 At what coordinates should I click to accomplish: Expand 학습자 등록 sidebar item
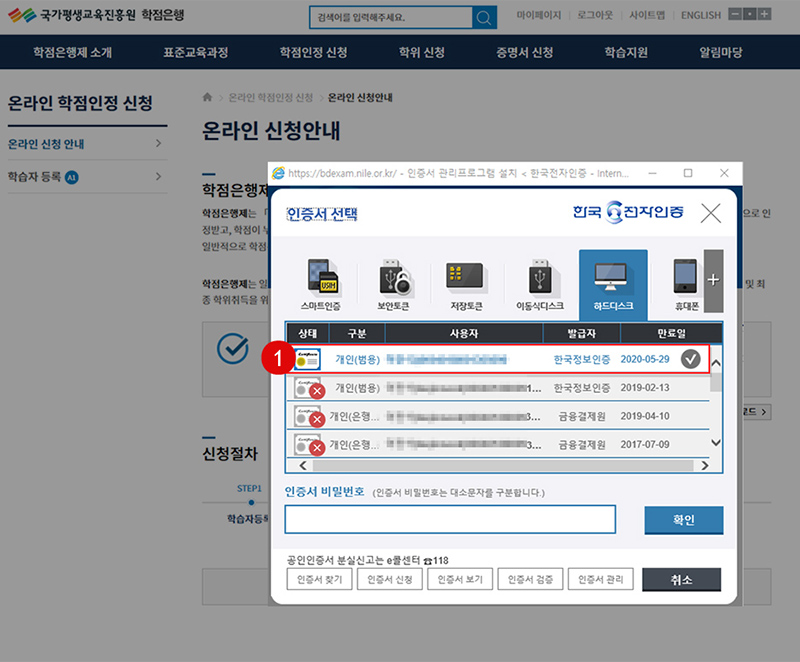(x=158, y=177)
